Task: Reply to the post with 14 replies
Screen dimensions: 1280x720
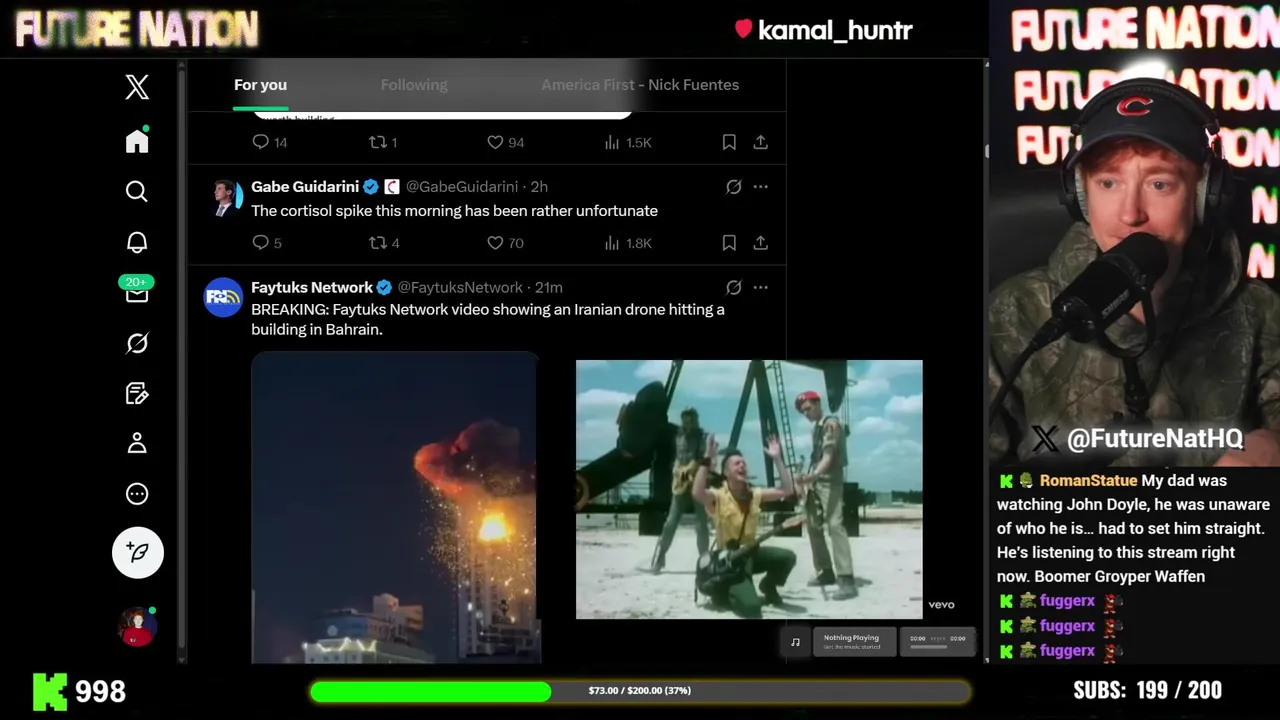Action: point(270,142)
